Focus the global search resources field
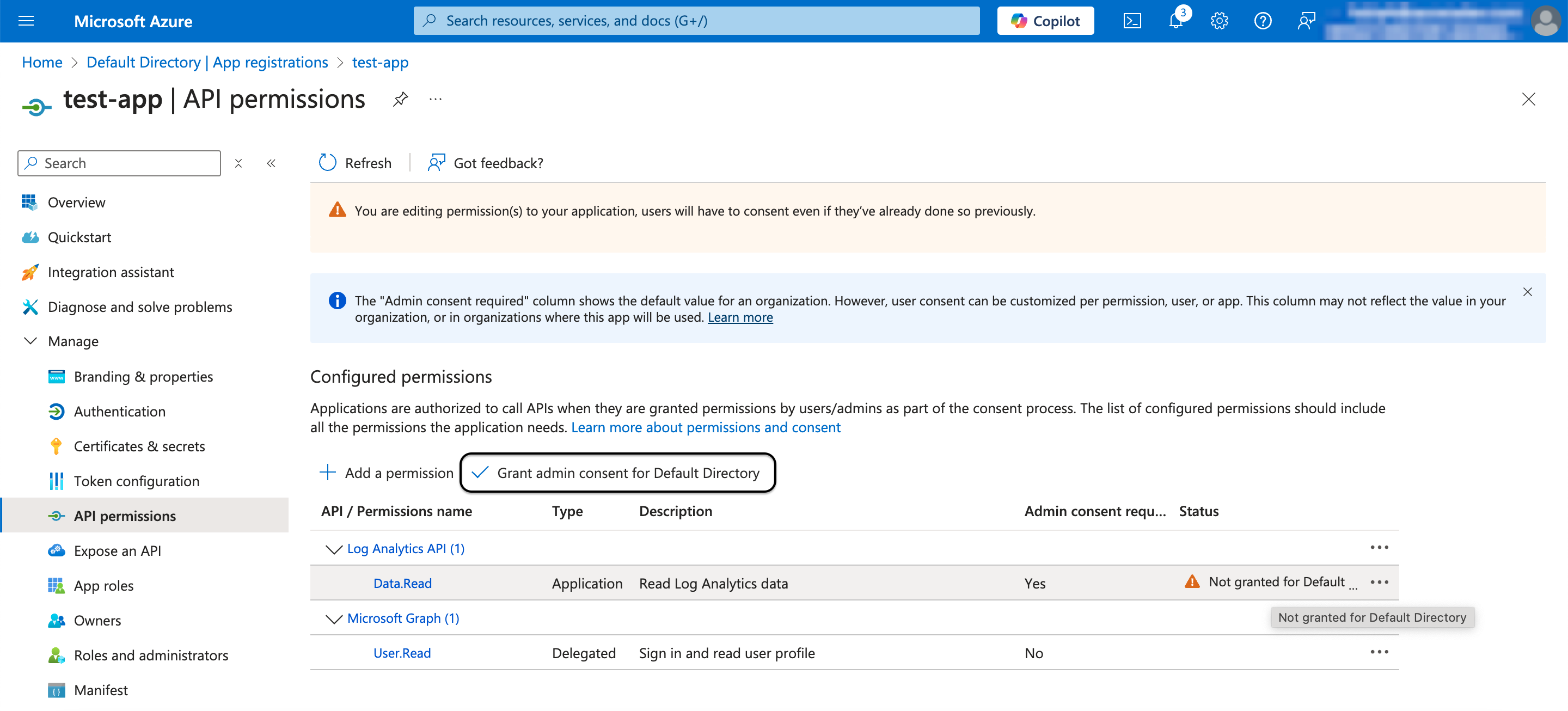Viewport: 1568px width, 711px height. coord(696,21)
